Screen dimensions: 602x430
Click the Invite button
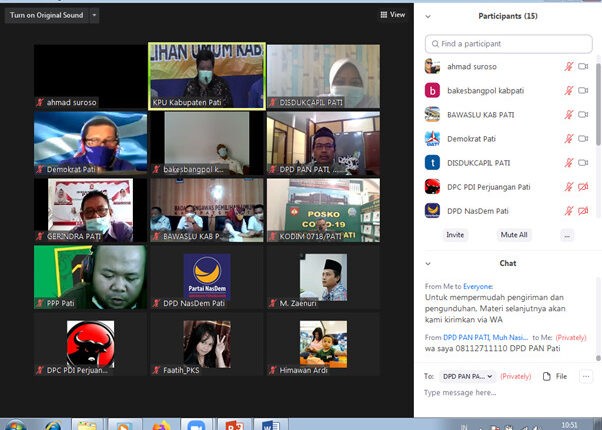click(x=455, y=235)
